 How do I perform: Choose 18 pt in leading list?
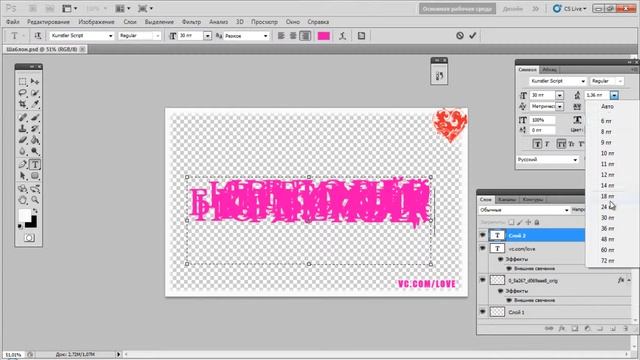click(x=607, y=196)
